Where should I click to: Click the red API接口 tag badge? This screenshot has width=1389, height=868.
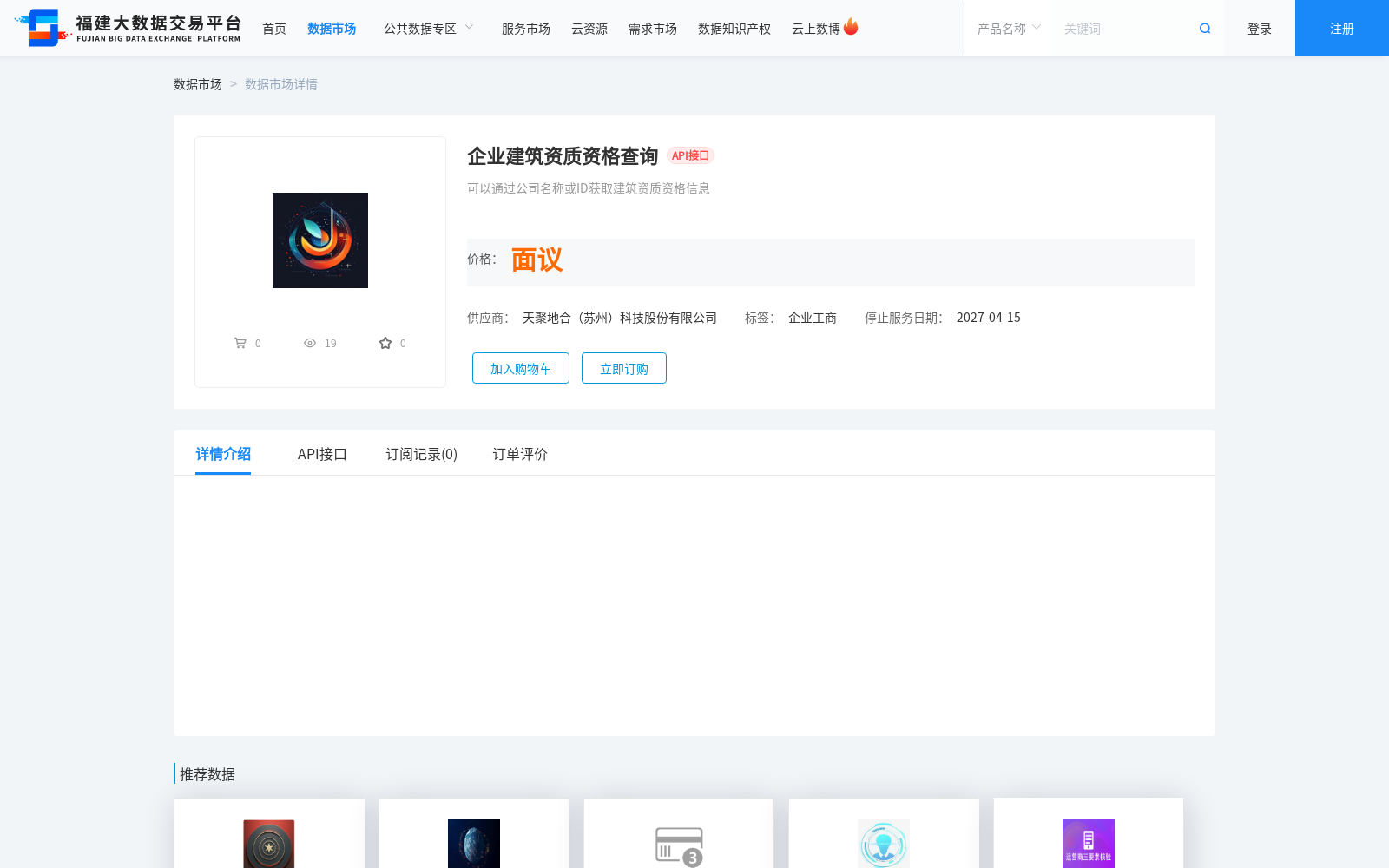click(691, 155)
